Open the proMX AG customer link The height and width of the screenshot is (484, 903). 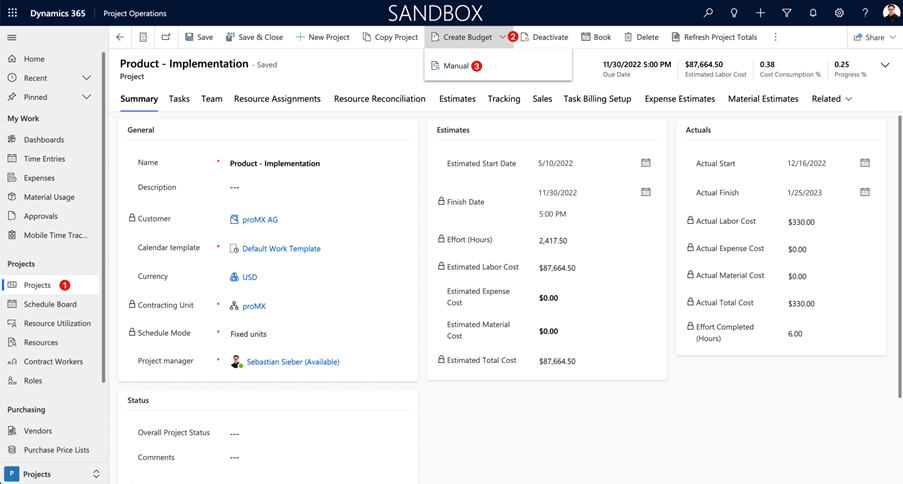(260, 219)
